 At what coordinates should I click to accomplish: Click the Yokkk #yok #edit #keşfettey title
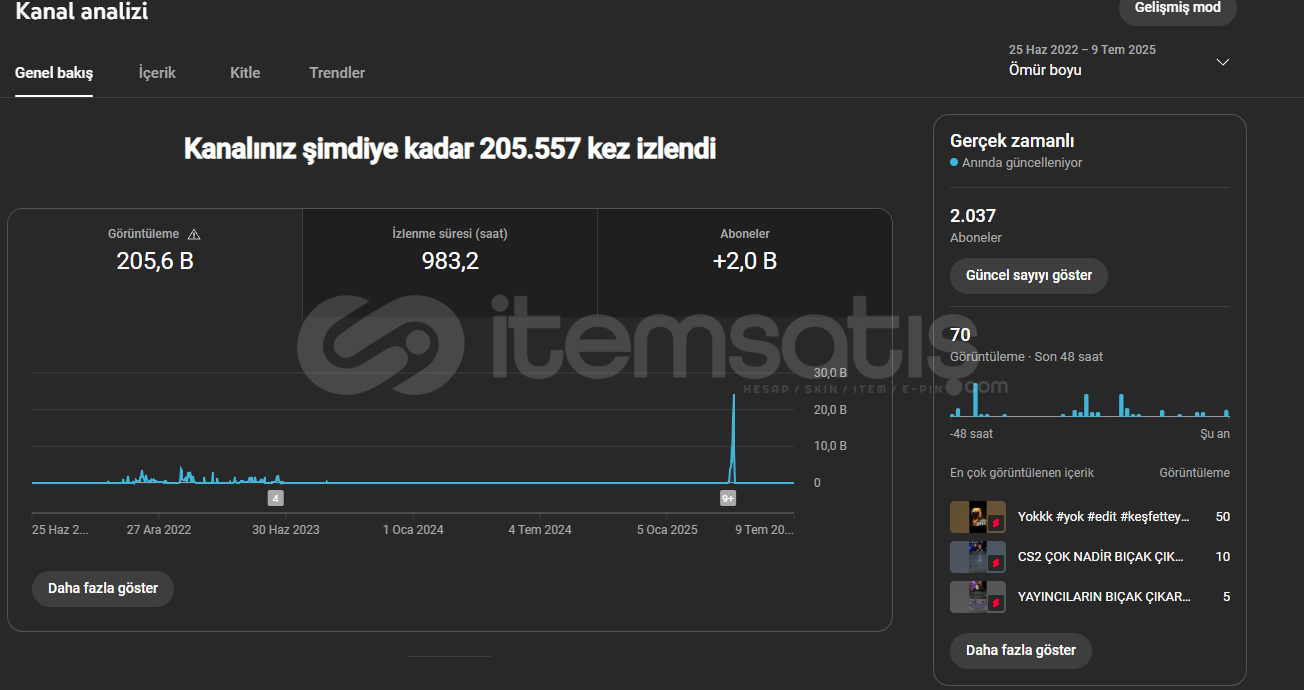(1104, 517)
